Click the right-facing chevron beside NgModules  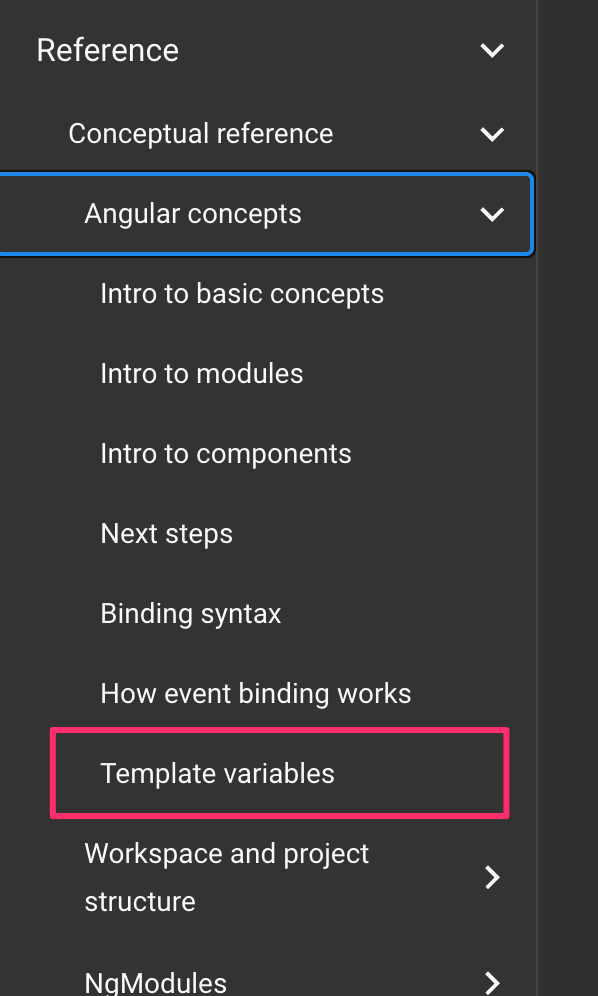coord(491,981)
